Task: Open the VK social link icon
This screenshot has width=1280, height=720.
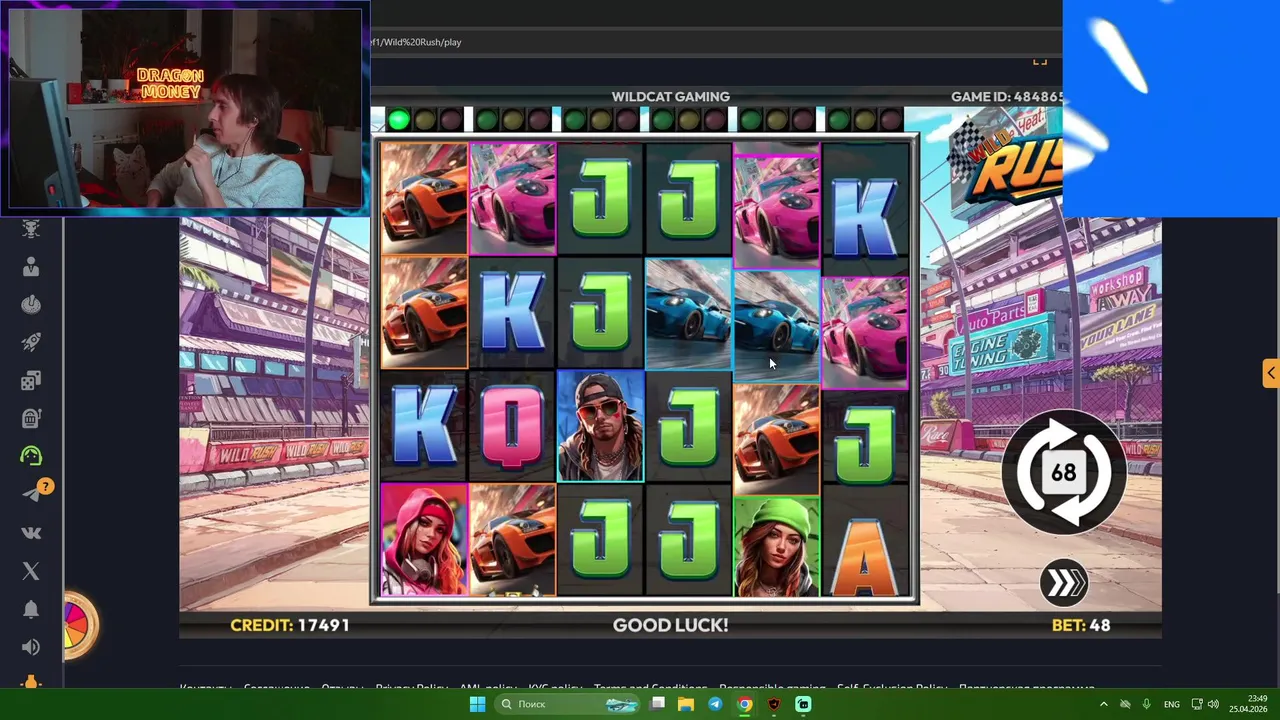Action: [31, 532]
